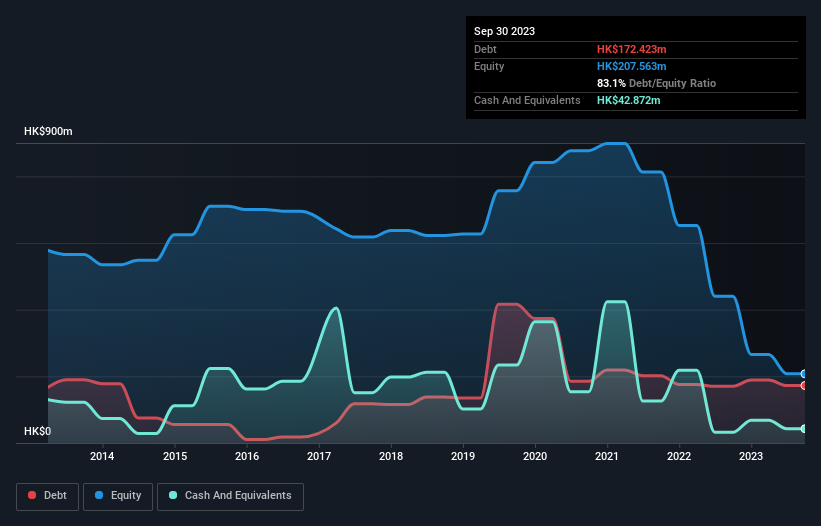Screen dimensions: 821x526
Task: Click the 2019 x-axis label
Action: (x=463, y=456)
